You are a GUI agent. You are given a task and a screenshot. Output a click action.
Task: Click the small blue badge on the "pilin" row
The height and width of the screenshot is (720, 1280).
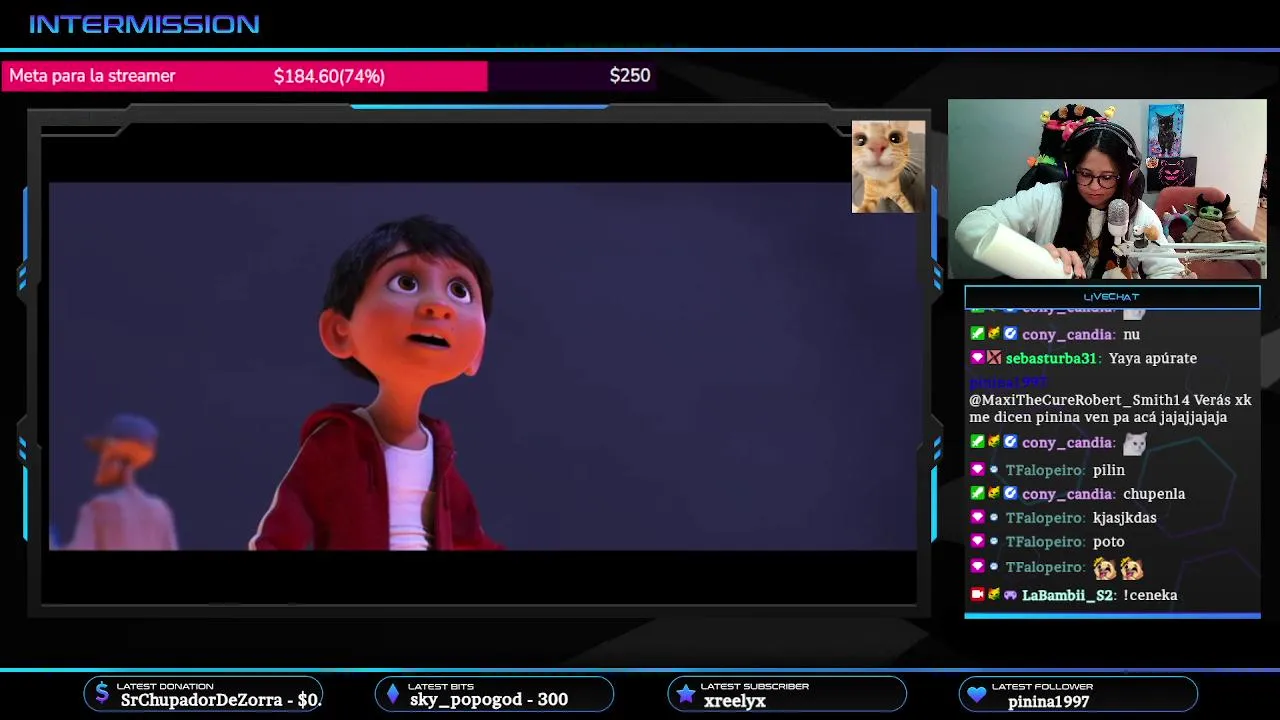point(994,469)
